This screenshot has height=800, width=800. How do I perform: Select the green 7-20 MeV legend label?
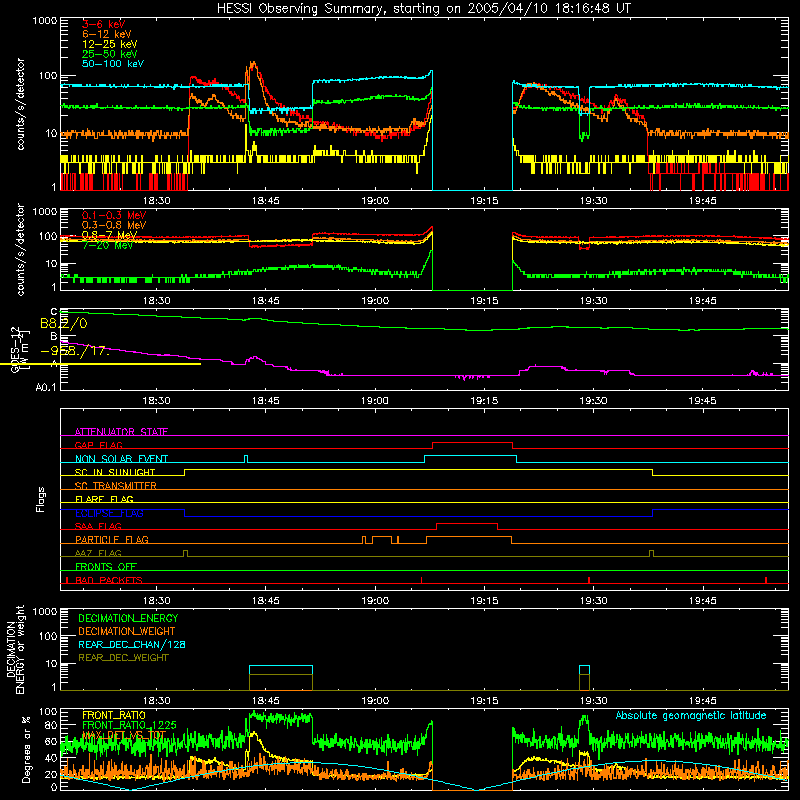[108, 245]
